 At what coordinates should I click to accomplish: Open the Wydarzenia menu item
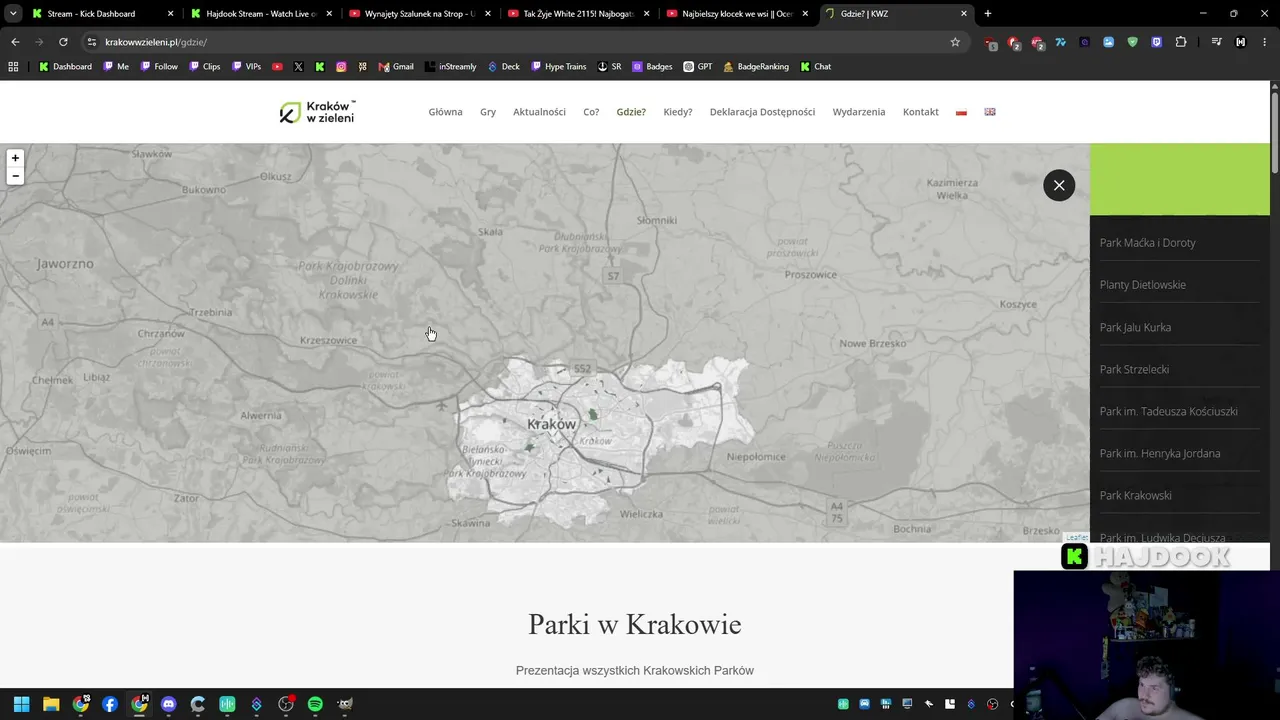(x=859, y=112)
